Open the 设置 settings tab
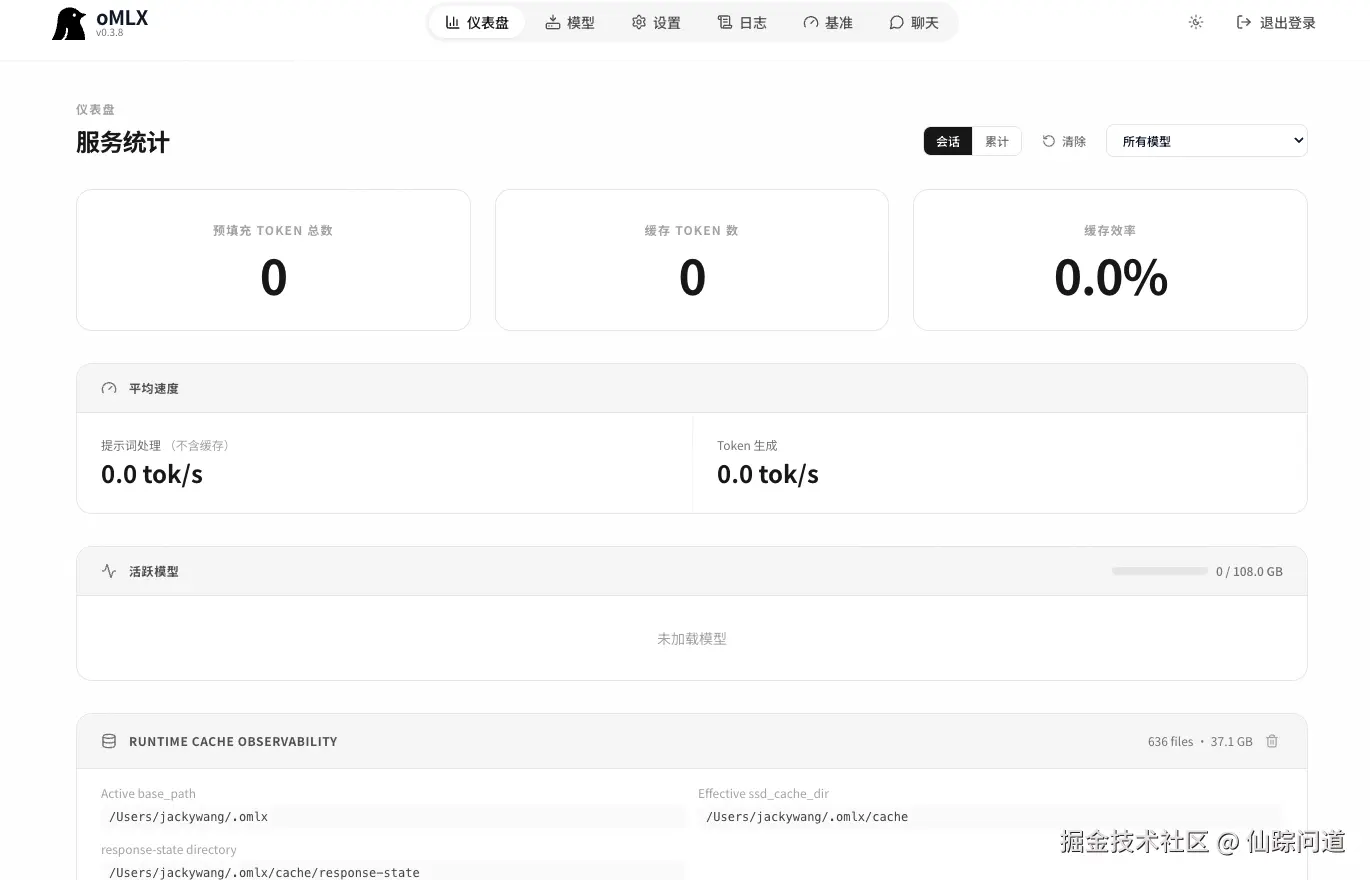The width and height of the screenshot is (1370, 880). point(656,22)
